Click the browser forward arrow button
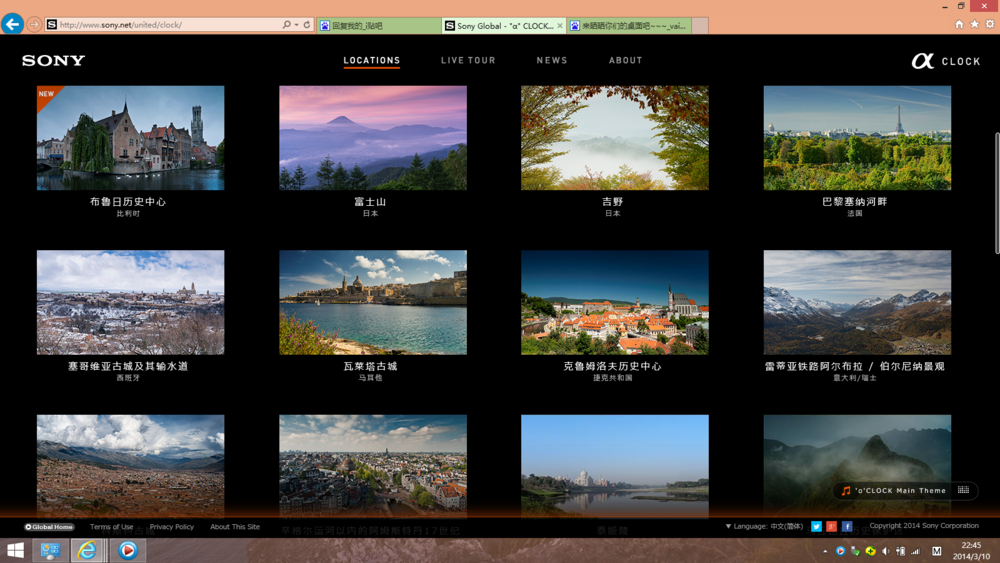1000x563 pixels. pyautogui.click(x=34, y=24)
